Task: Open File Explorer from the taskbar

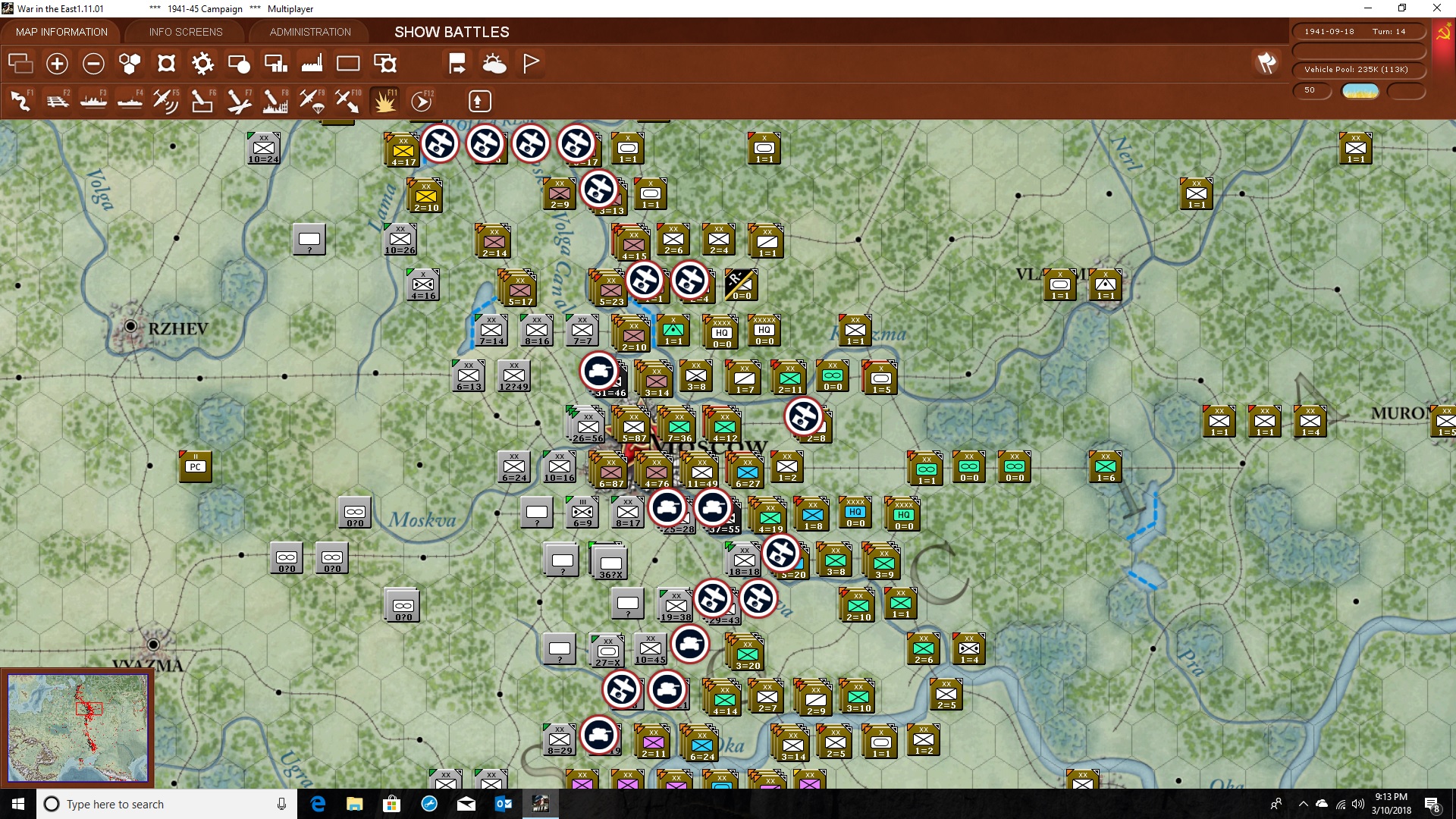Action: pyautogui.click(x=355, y=804)
